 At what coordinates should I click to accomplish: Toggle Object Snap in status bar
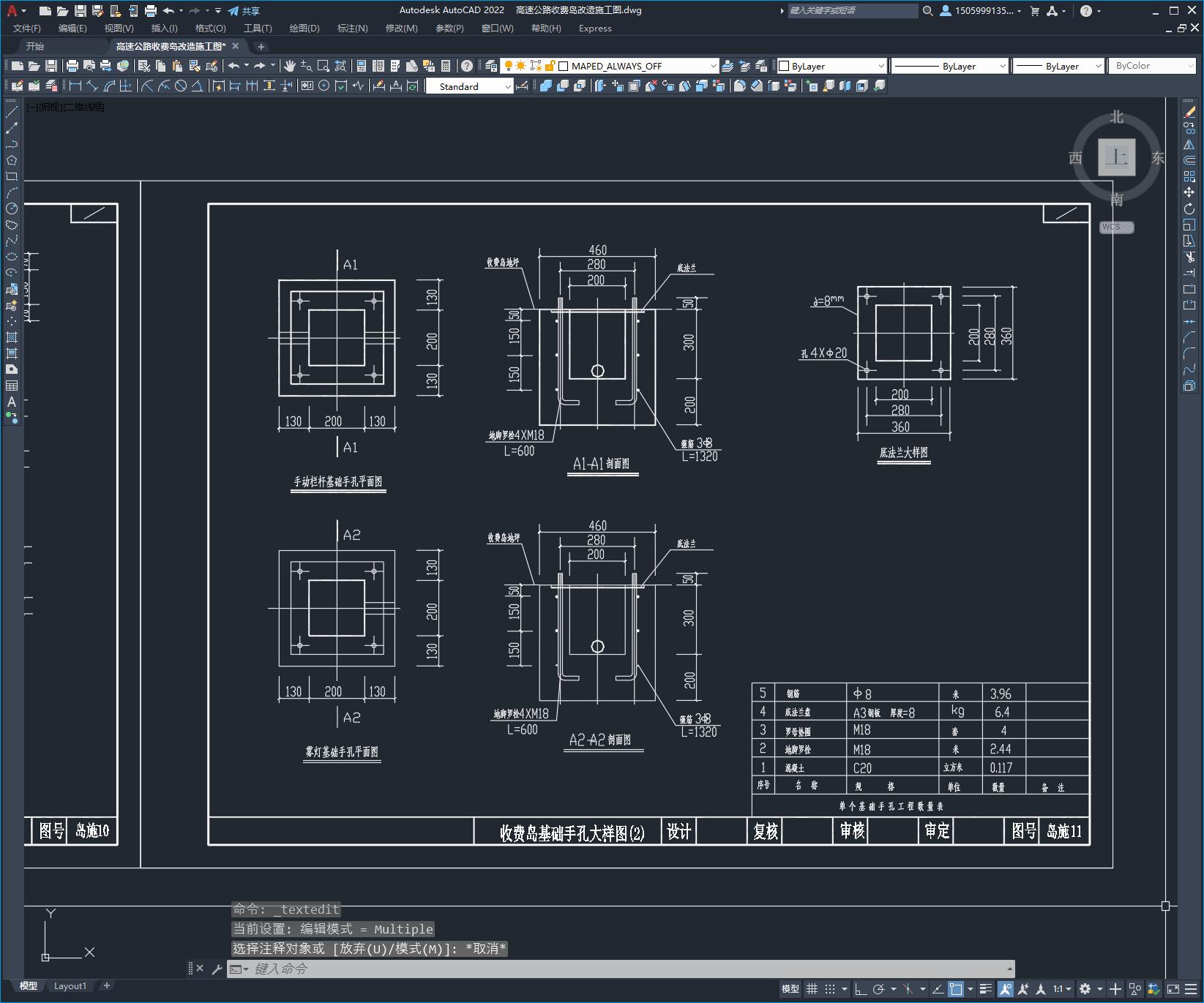(956, 989)
